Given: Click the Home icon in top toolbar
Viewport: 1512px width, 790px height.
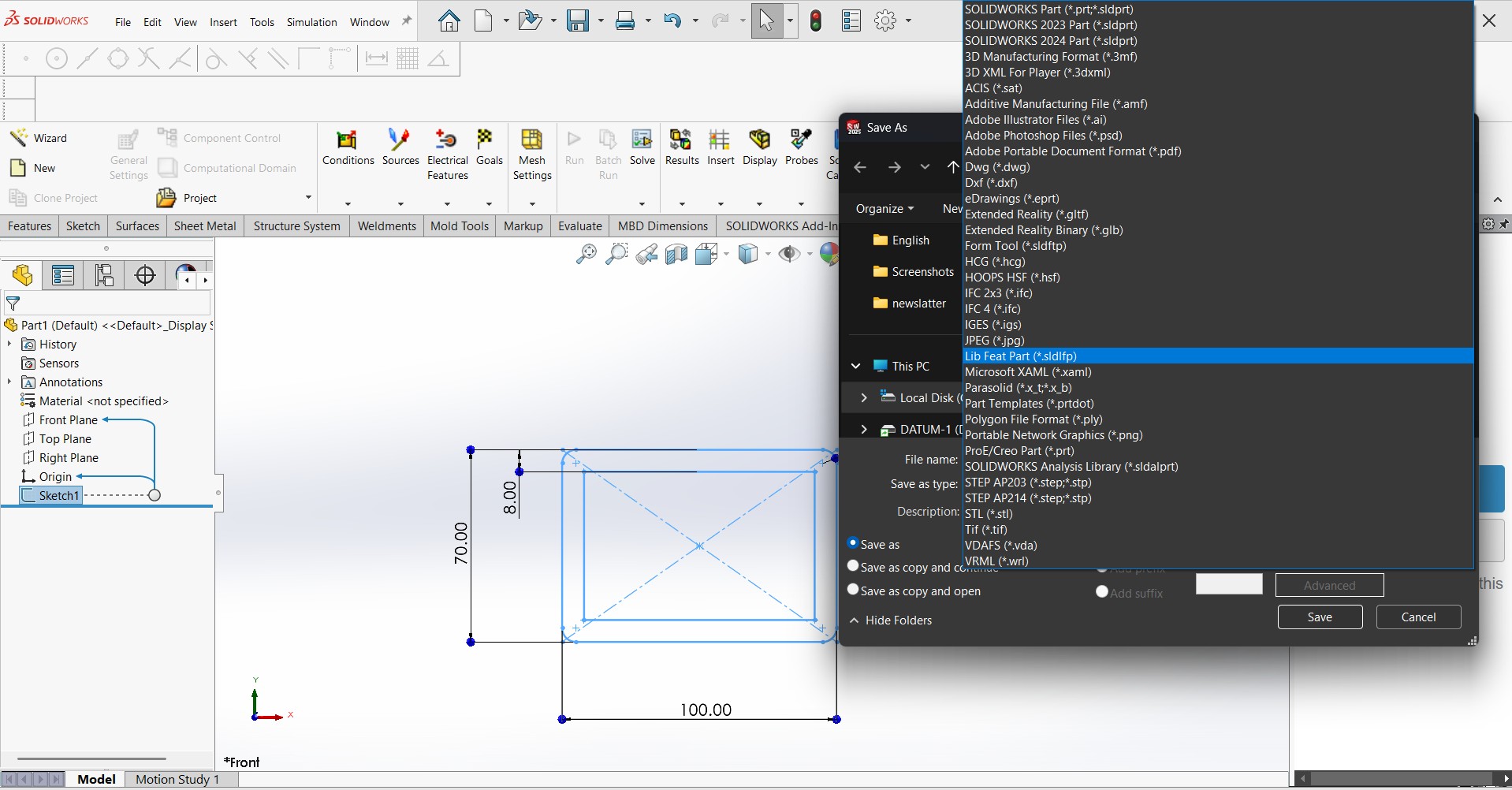Looking at the screenshot, I should [x=449, y=21].
